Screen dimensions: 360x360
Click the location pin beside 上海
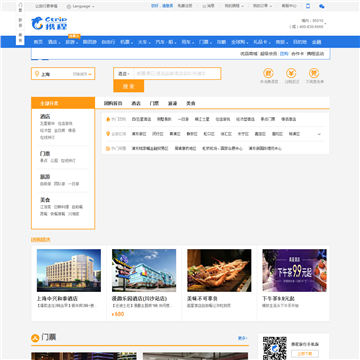click(x=37, y=74)
